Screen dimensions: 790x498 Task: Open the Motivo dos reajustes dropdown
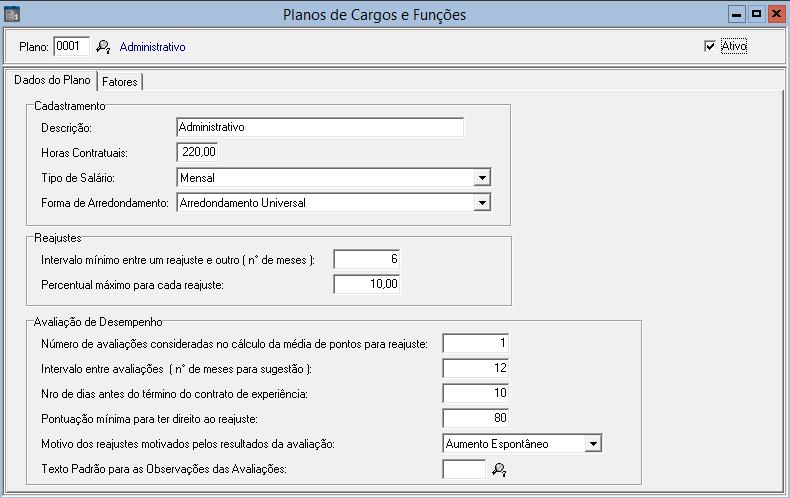592,444
